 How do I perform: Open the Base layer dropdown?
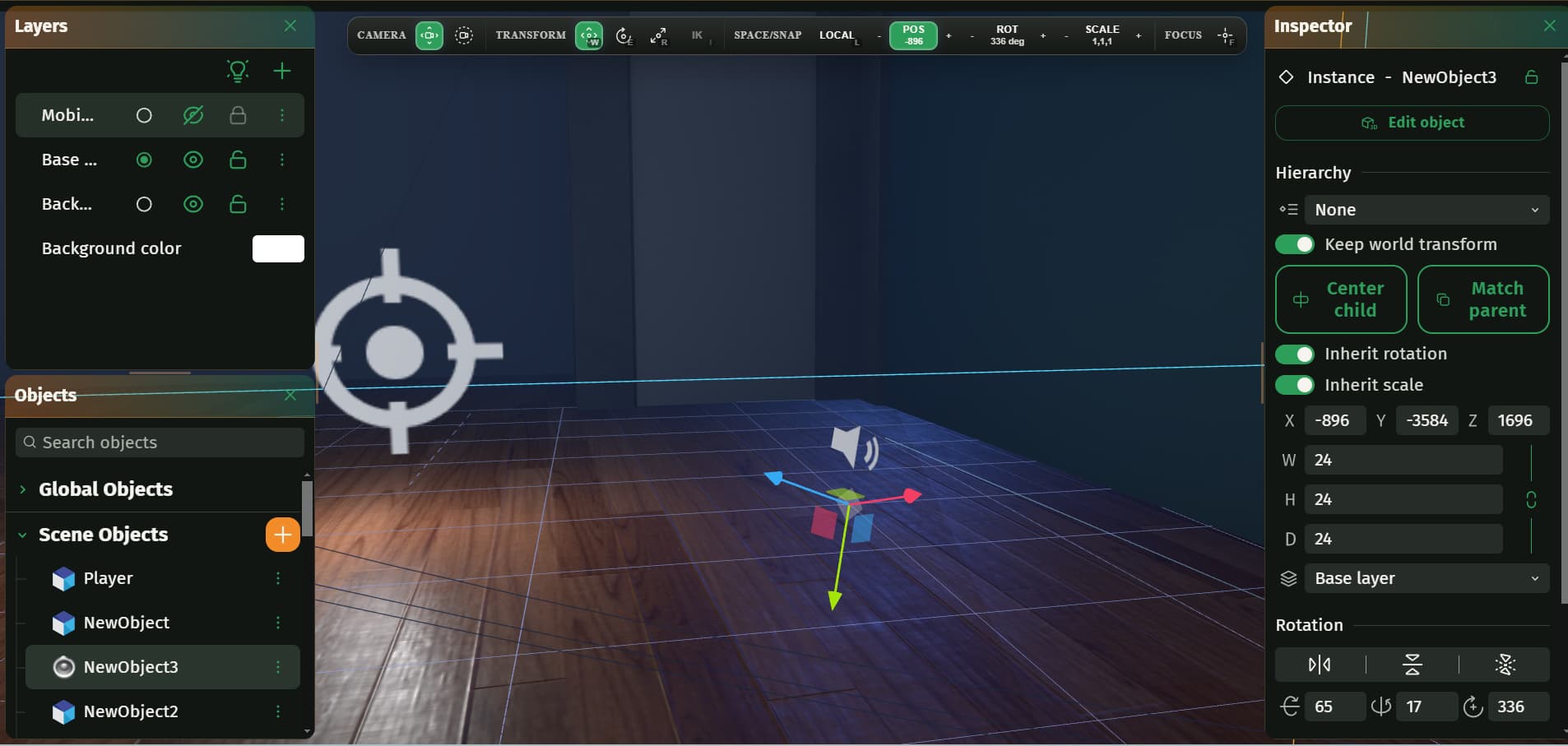tap(1426, 578)
